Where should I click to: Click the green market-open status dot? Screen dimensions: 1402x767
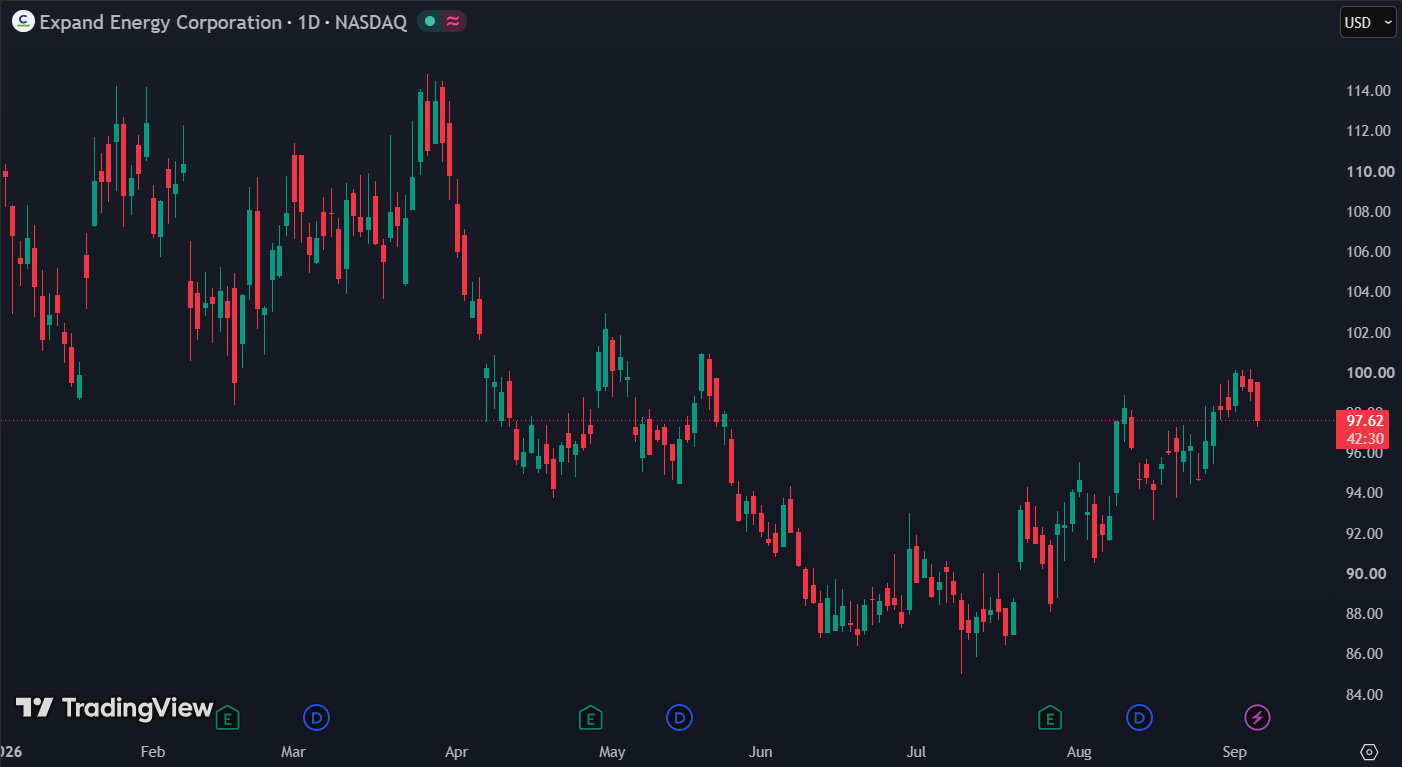(x=430, y=21)
